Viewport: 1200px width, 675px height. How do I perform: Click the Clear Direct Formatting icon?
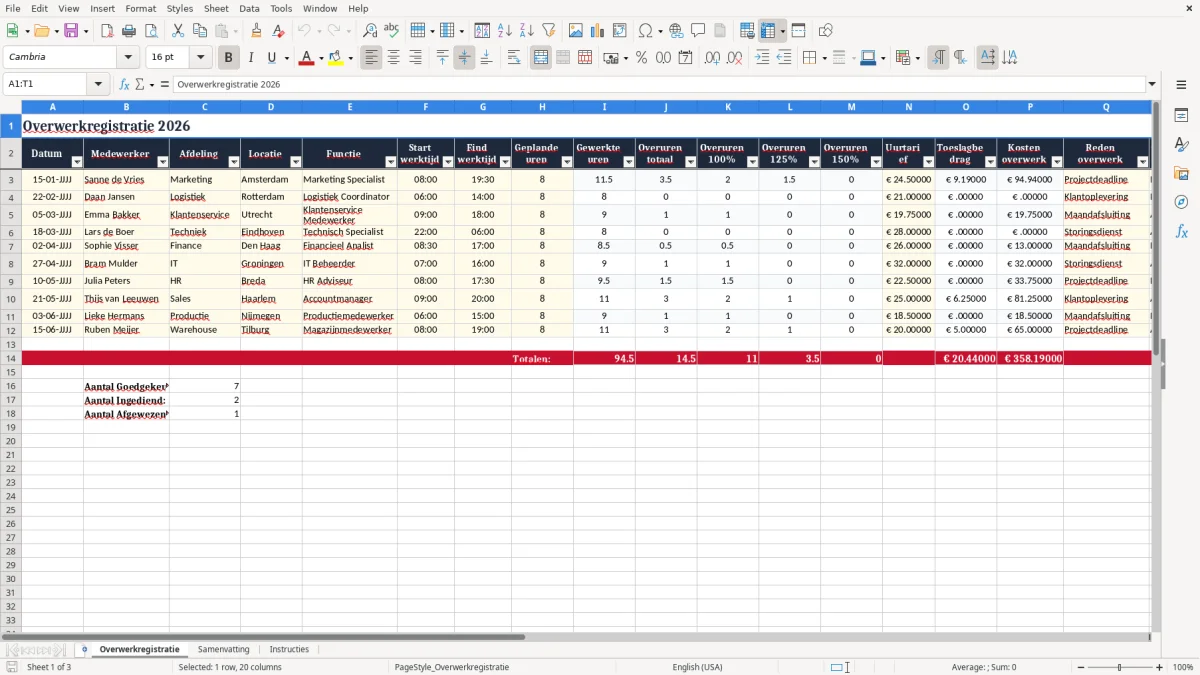click(279, 31)
